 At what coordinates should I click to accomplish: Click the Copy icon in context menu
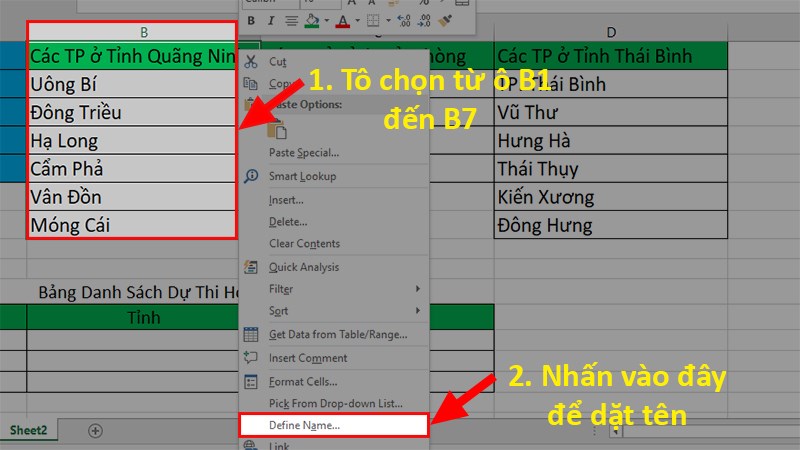[251, 84]
